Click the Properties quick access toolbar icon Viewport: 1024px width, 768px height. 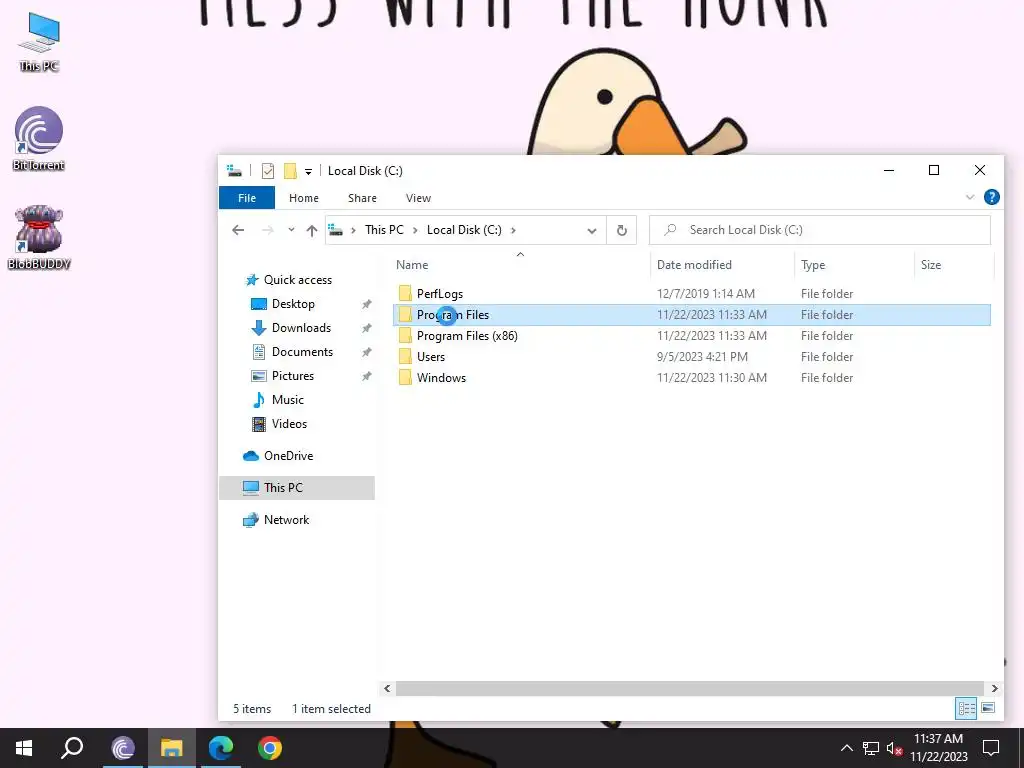point(268,171)
